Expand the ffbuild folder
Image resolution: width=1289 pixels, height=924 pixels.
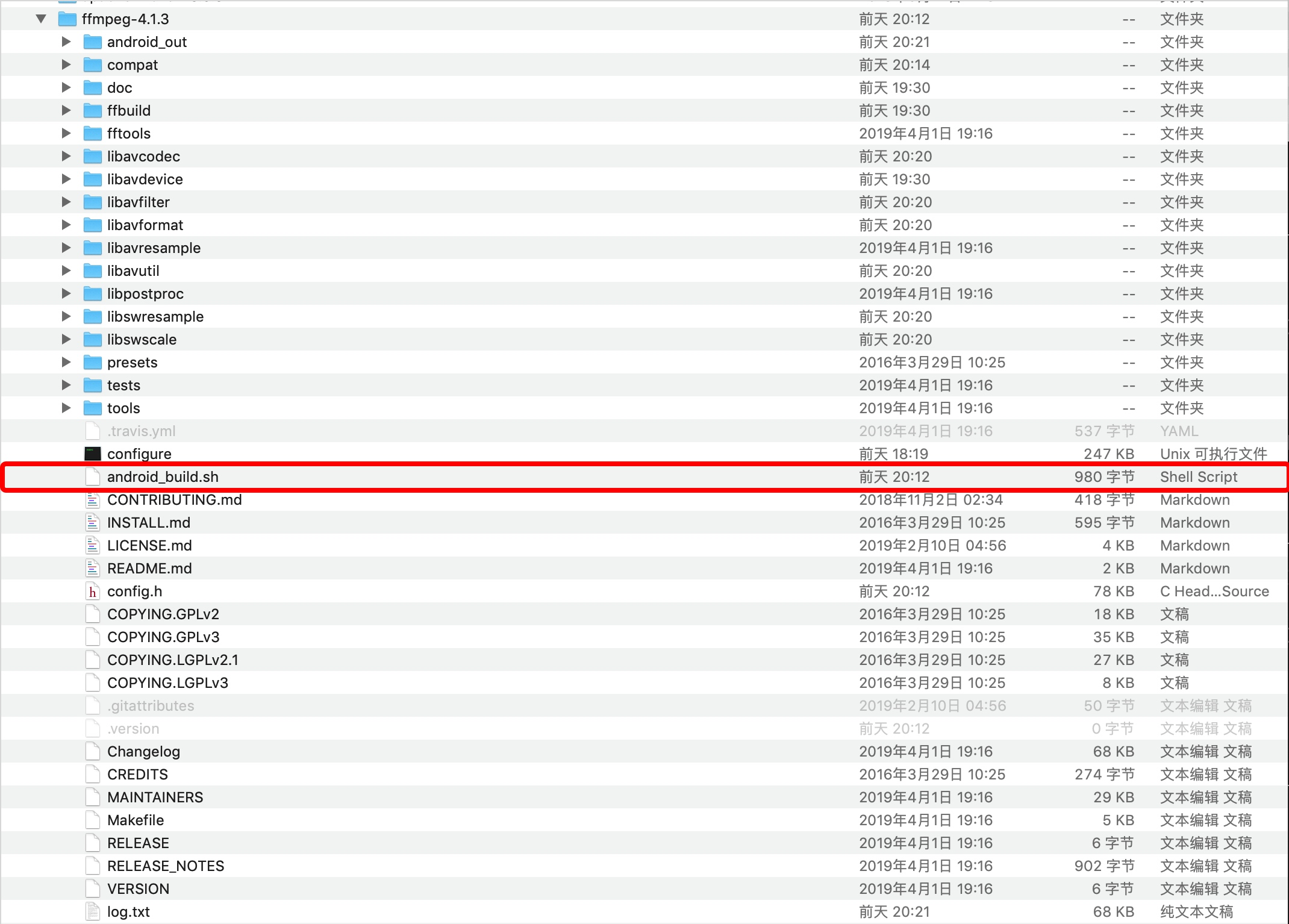pos(66,110)
